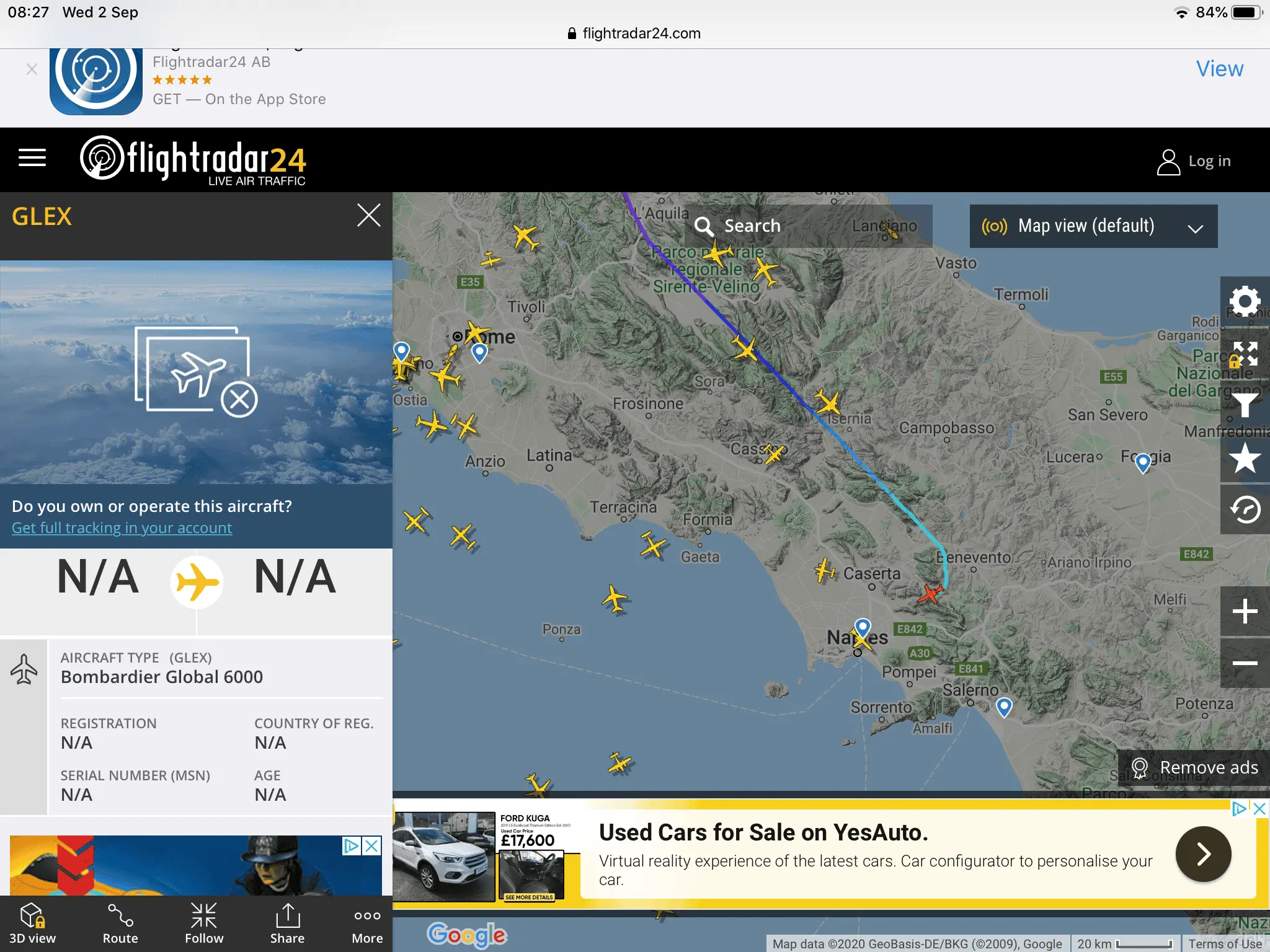The image size is (1270, 952).
Task: Click Remove ads button
Action: [1194, 767]
